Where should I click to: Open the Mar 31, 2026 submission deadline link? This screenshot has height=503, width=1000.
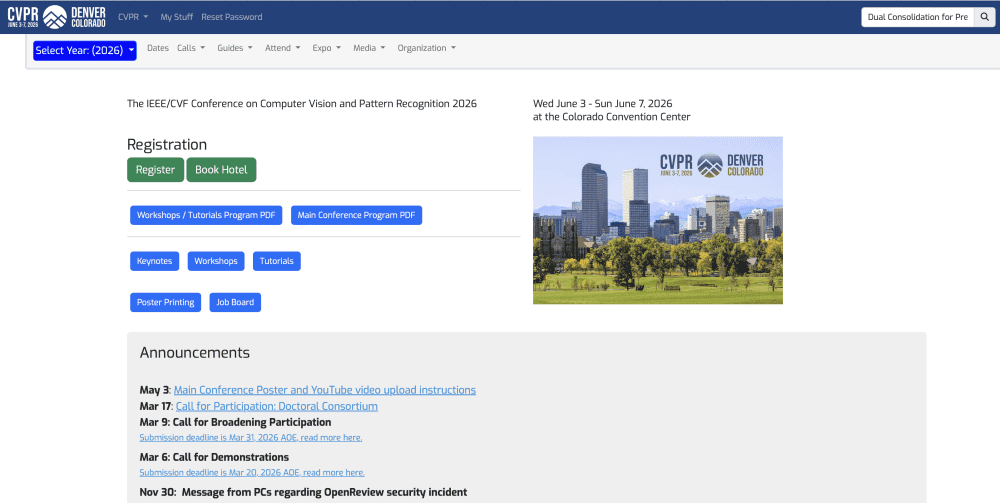click(251, 437)
